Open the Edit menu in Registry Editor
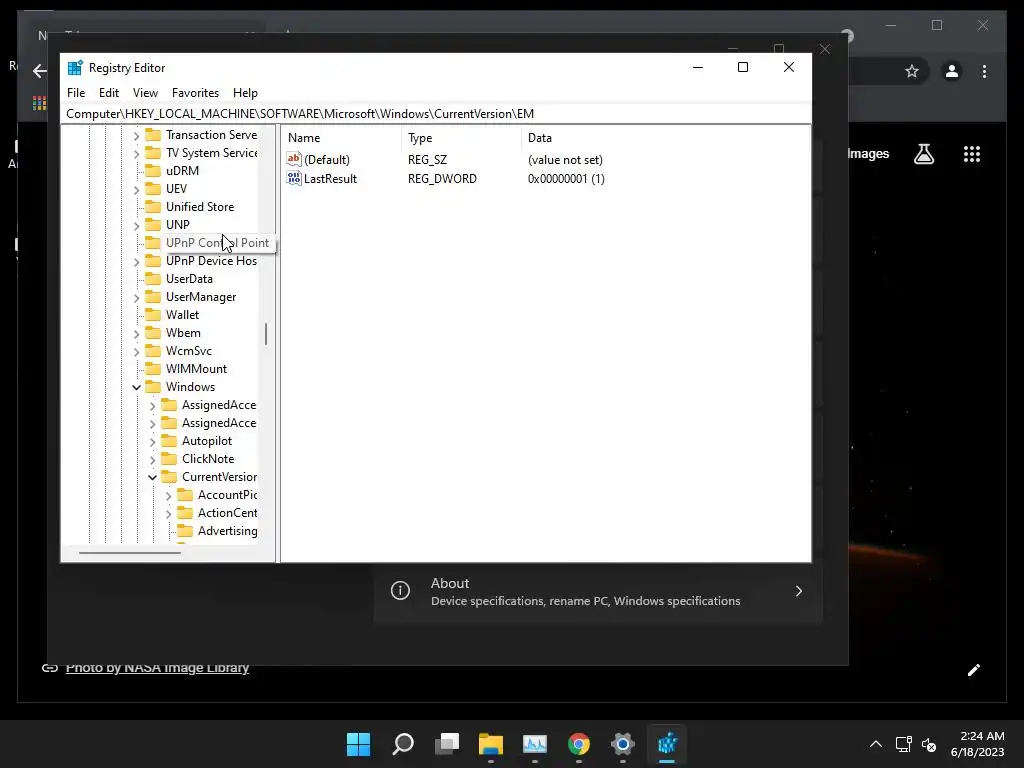This screenshot has height=768, width=1024. [x=108, y=93]
